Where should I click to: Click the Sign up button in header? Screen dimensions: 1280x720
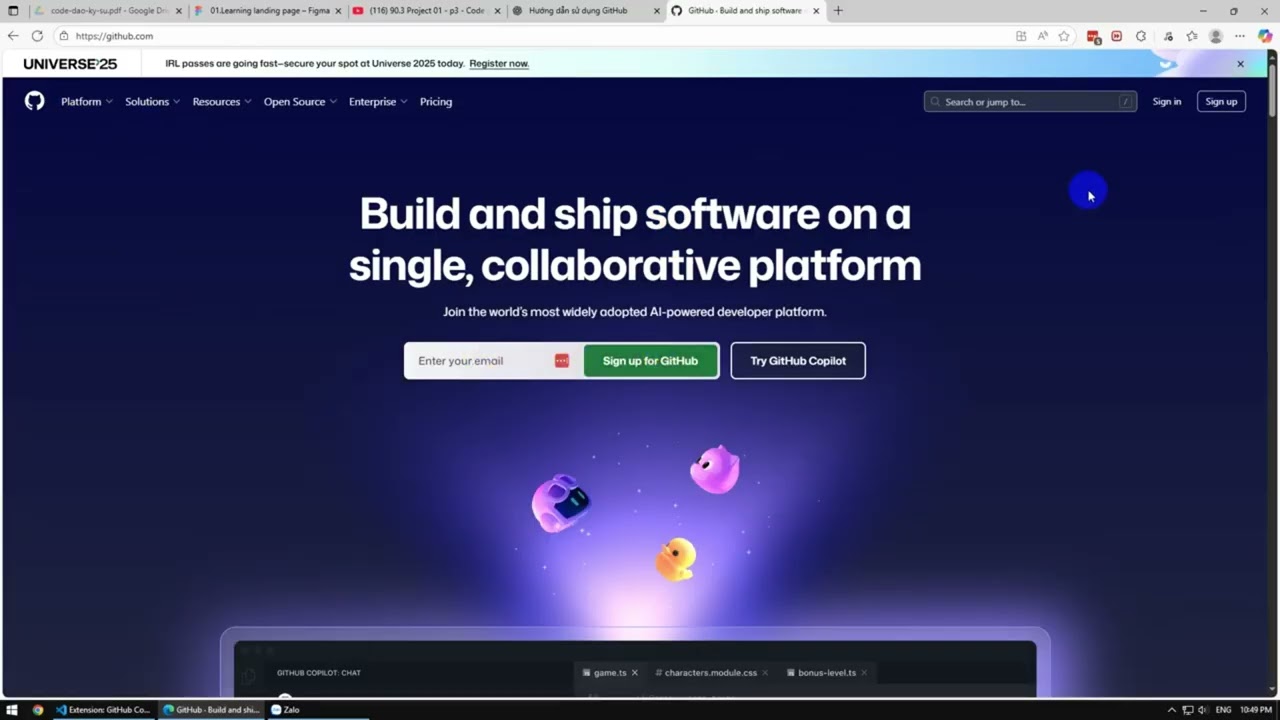pos(1221,102)
